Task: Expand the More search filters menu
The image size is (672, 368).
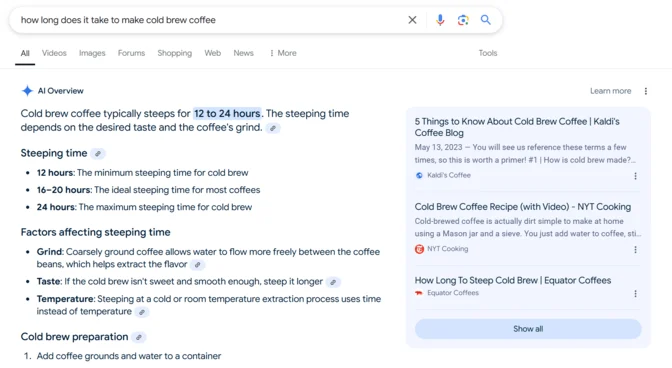Action: [283, 53]
